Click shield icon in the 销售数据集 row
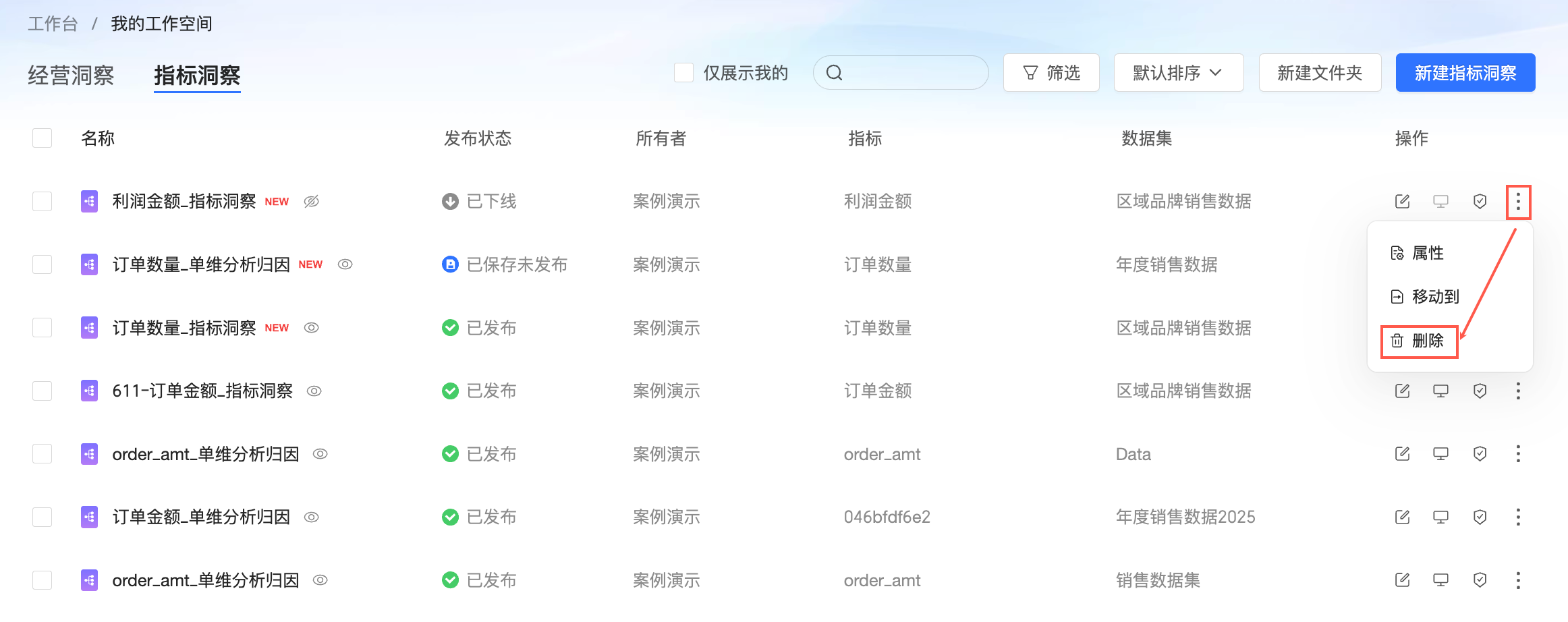The width and height of the screenshot is (1568, 622). 1480,579
